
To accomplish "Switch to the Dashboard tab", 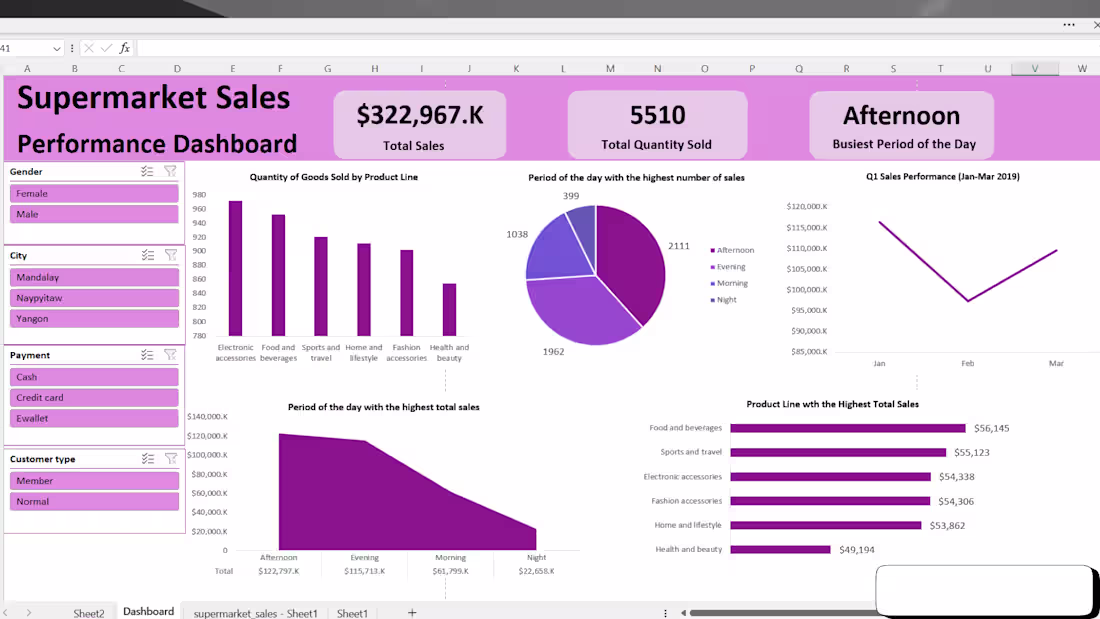I will coord(148,612).
